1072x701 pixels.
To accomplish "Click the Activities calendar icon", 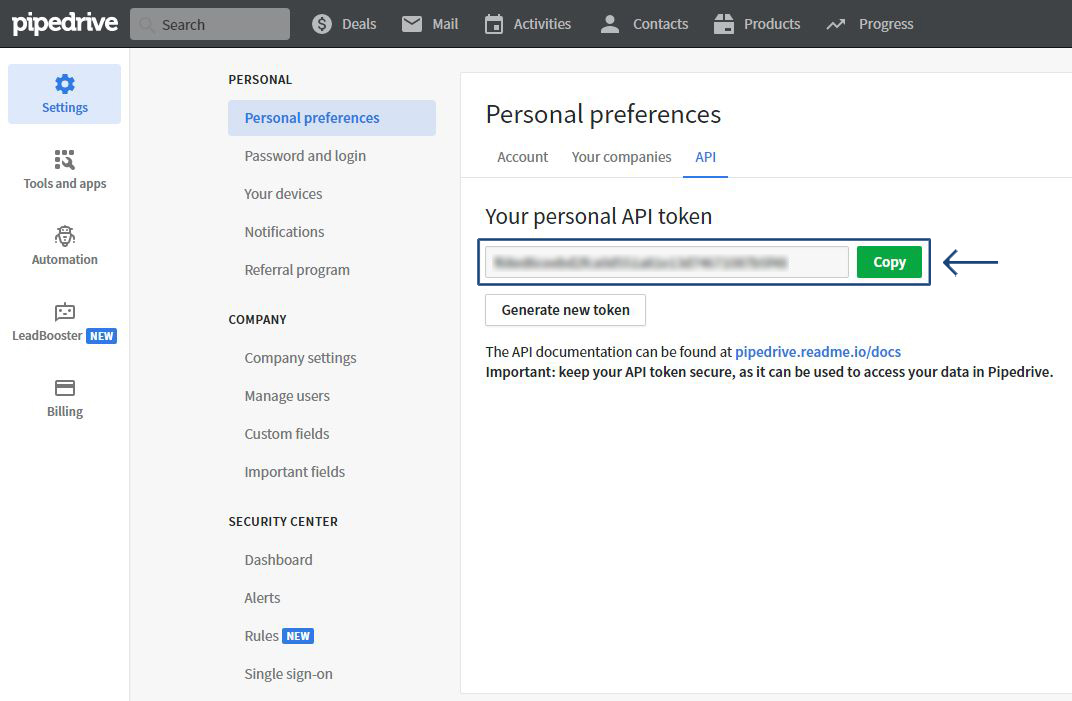I will point(494,24).
